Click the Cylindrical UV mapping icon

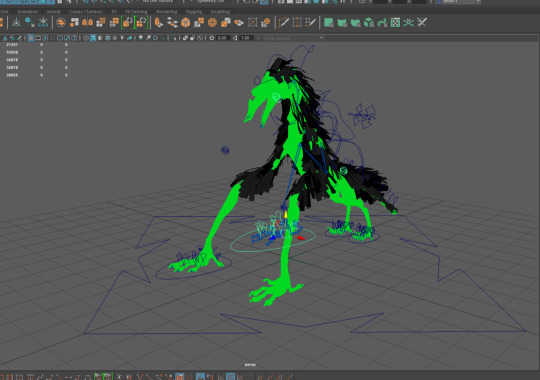click(342, 23)
